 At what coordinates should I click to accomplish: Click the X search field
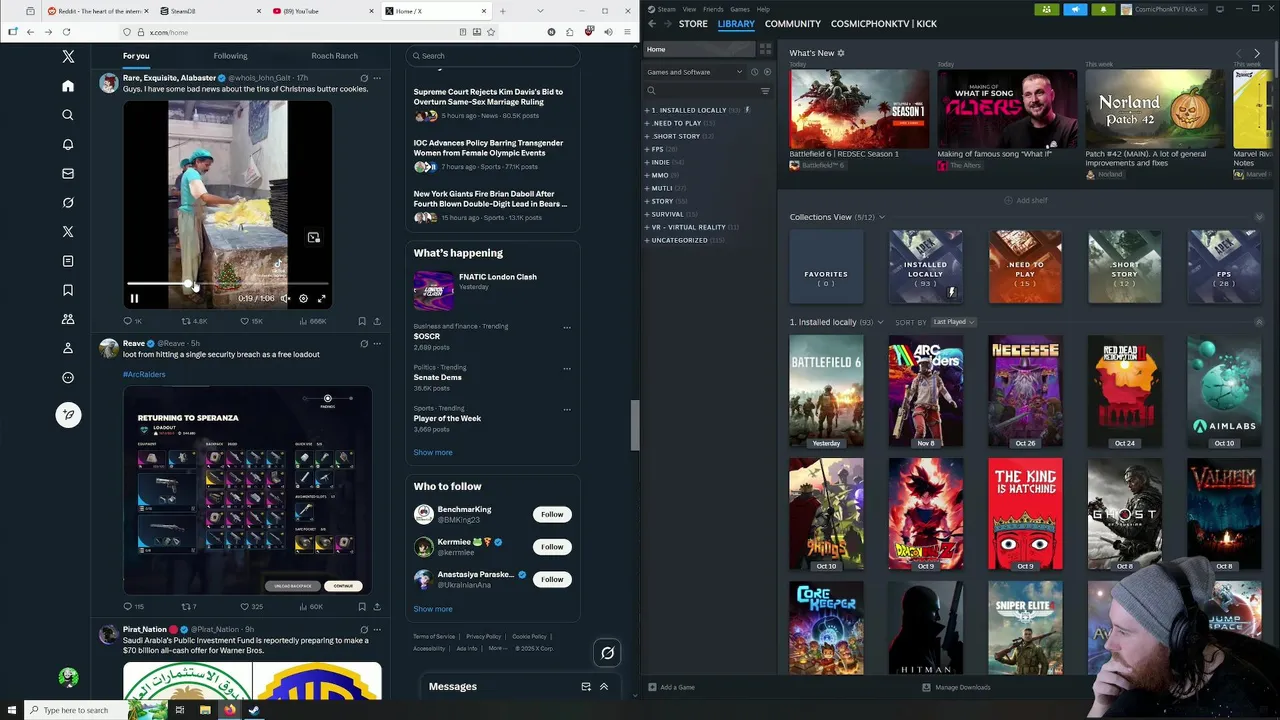click(492, 56)
